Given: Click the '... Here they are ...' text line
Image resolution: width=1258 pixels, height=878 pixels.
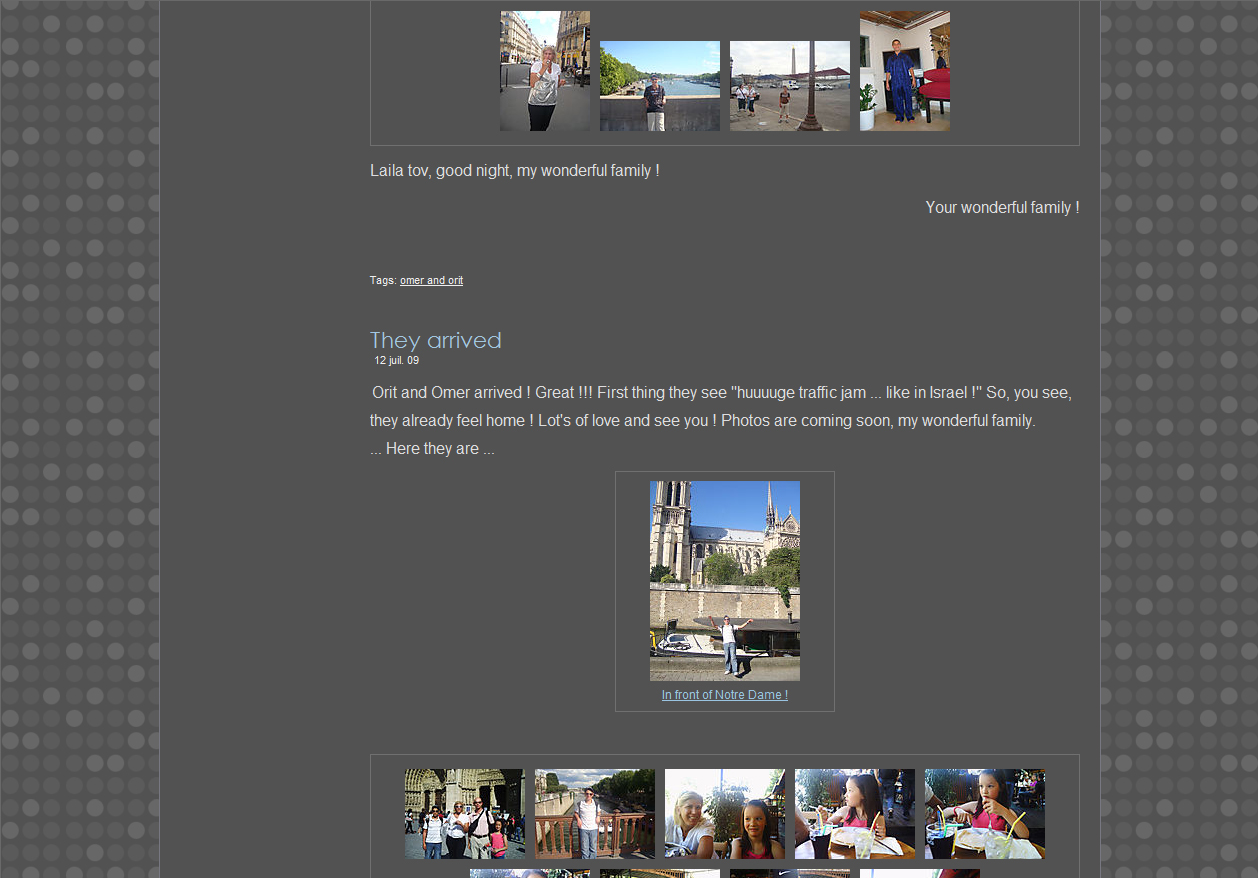Looking at the screenshot, I should 432,449.
